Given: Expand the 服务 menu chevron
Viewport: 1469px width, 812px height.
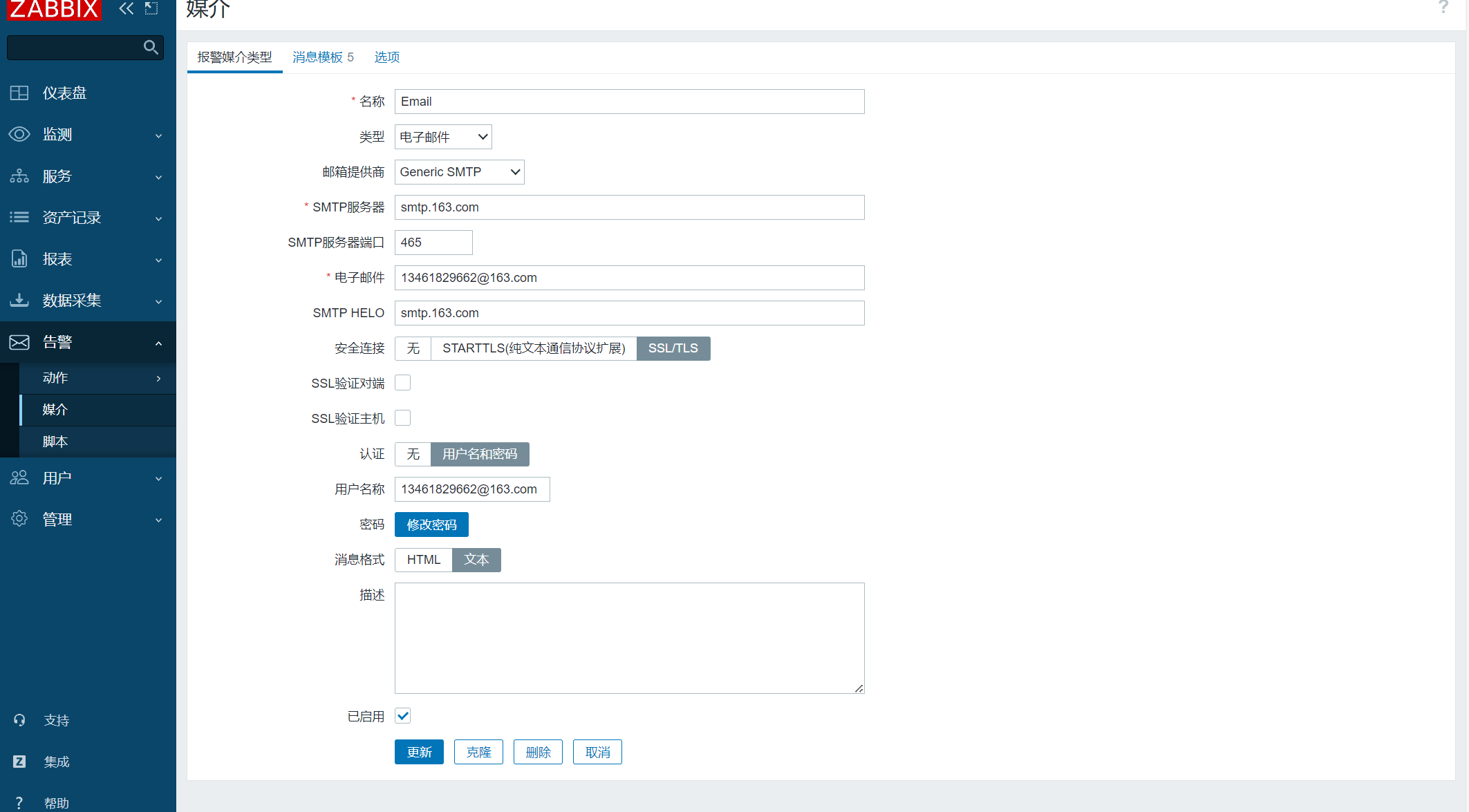Looking at the screenshot, I should pyautogui.click(x=158, y=177).
